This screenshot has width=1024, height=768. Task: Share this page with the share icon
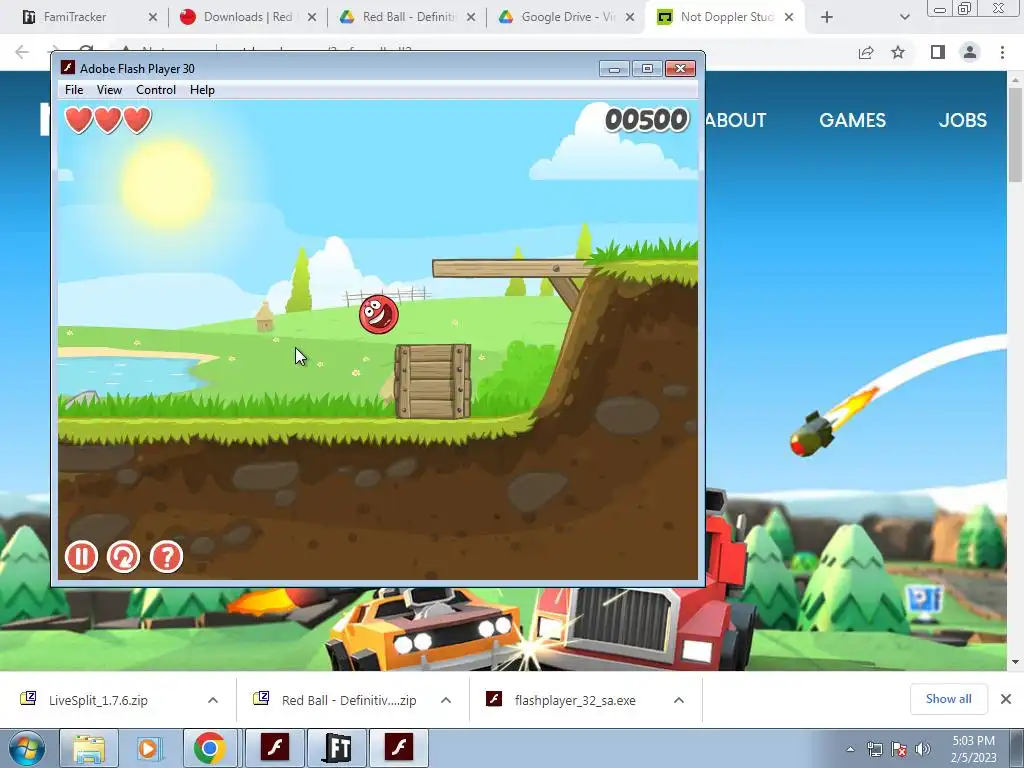point(866,52)
